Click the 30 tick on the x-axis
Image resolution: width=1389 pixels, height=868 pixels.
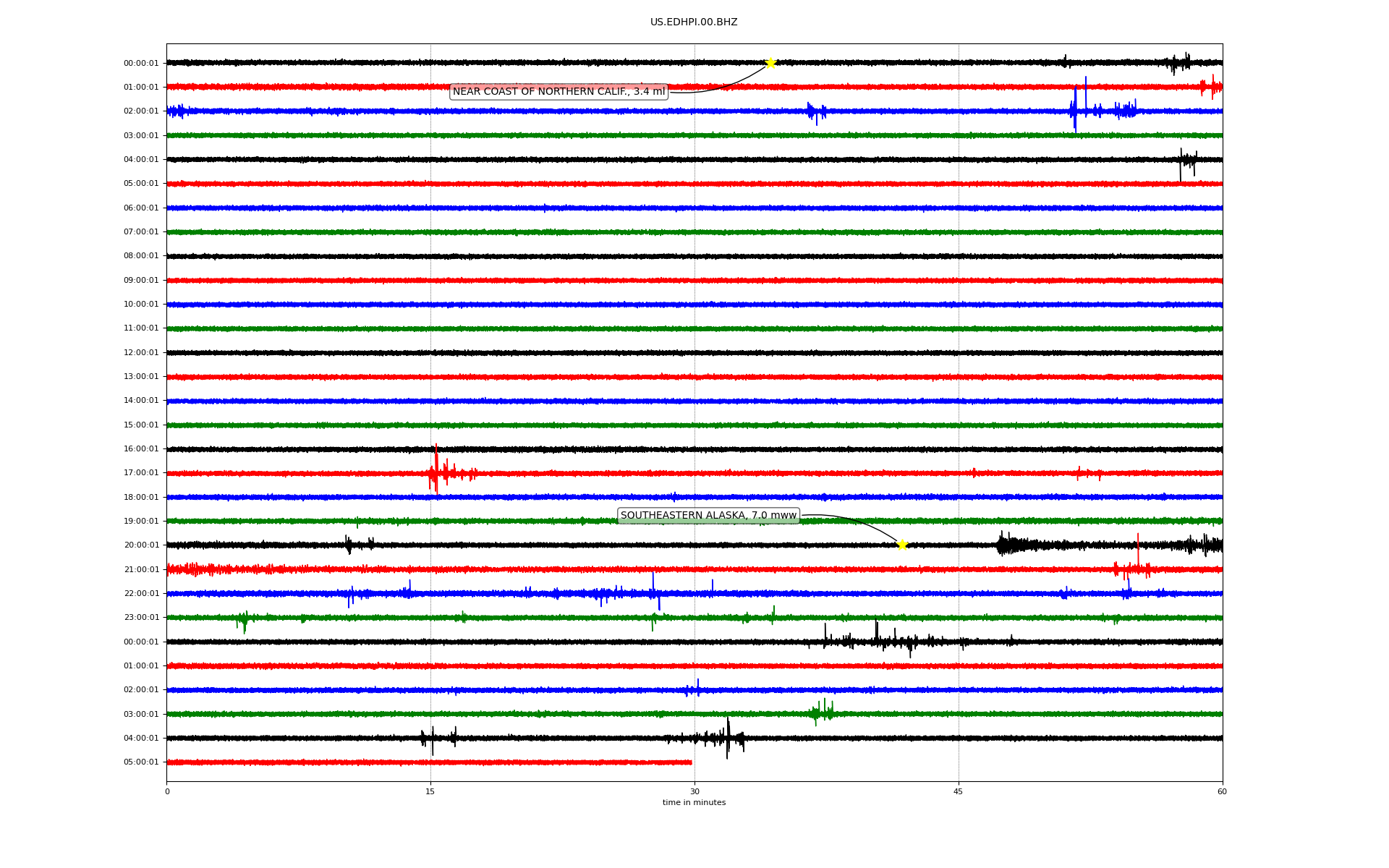coord(694,791)
